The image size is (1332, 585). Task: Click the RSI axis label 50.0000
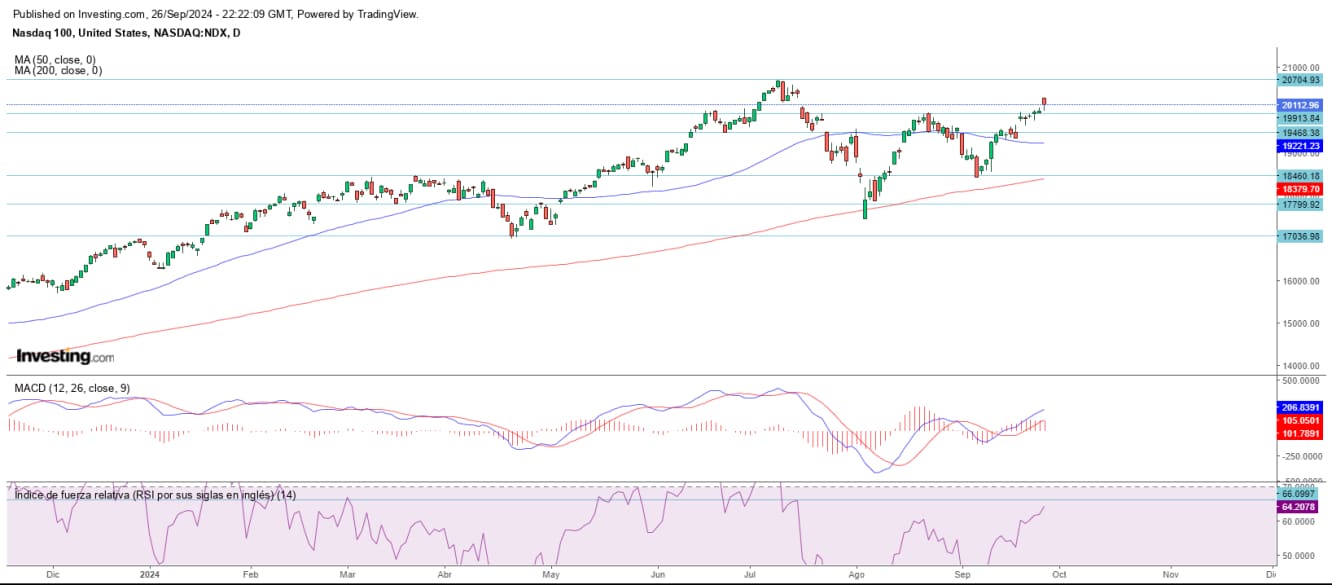pos(1300,556)
